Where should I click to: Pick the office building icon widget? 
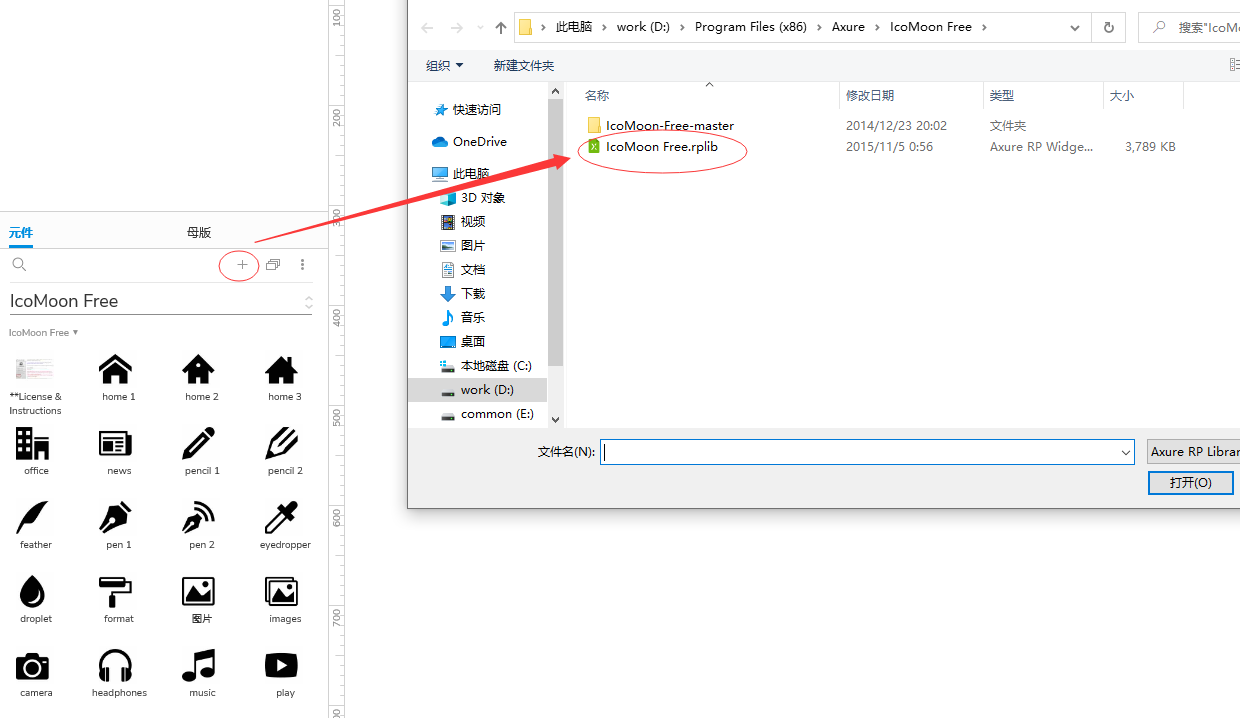click(x=33, y=444)
